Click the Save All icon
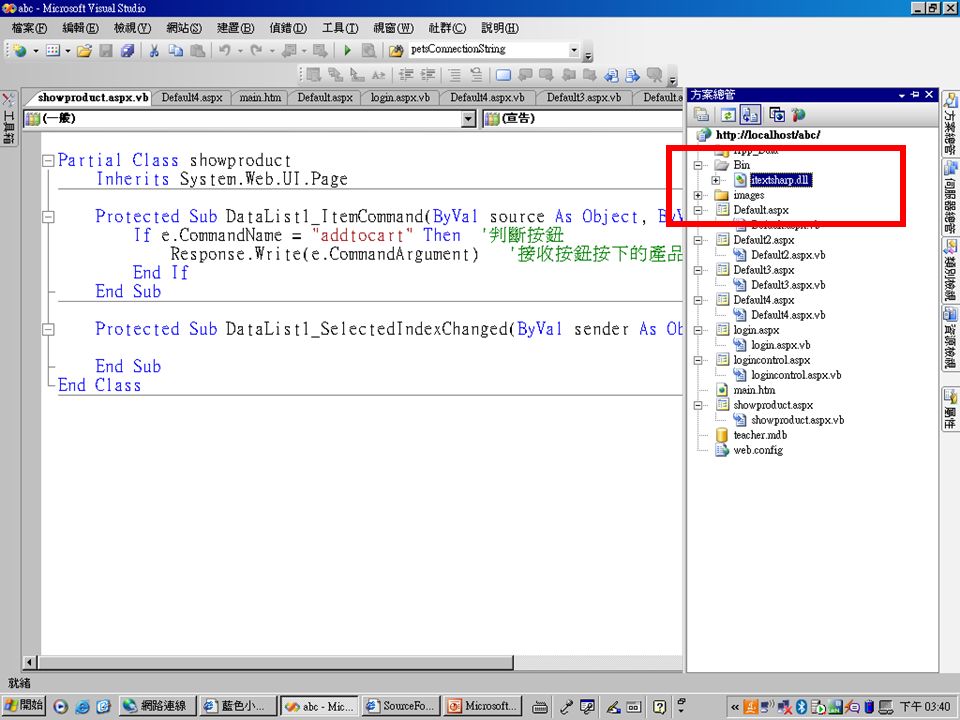960x720 pixels. (127, 51)
